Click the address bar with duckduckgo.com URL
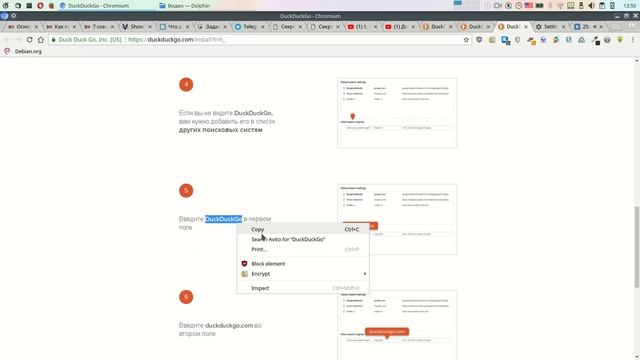Image resolution: width=640 pixels, height=360 pixels. [x=261, y=40]
